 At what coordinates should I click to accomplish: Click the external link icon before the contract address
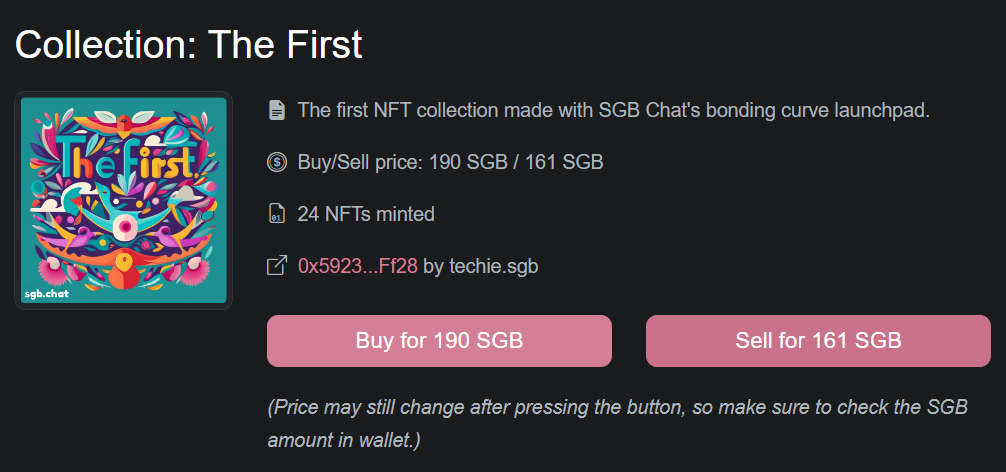pos(277,266)
